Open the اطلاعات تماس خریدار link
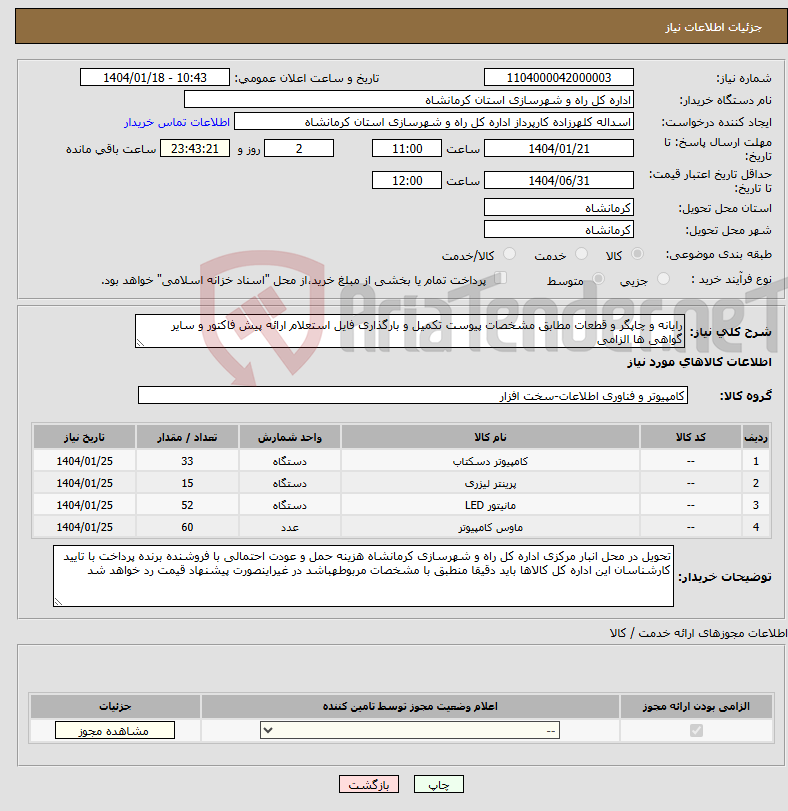Image resolution: width=788 pixels, height=811 pixels. 177,122
